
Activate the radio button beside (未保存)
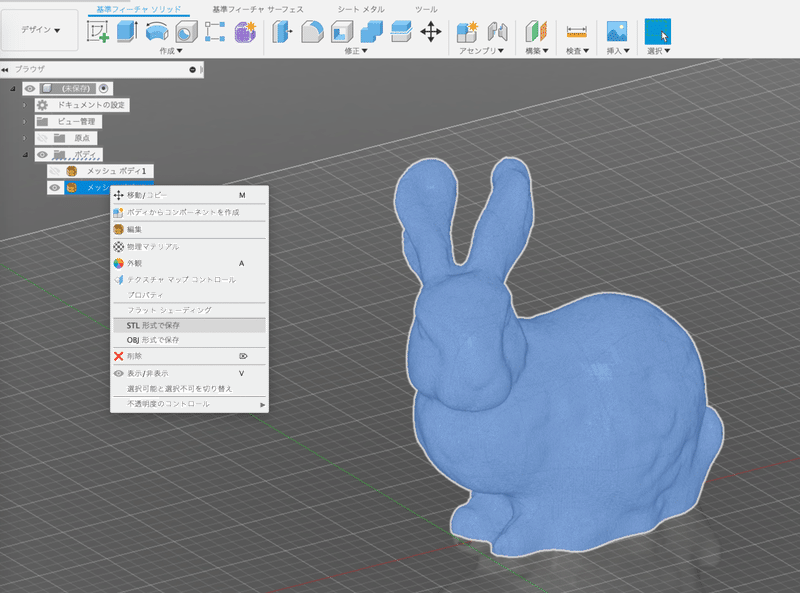(x=103, y=89)
